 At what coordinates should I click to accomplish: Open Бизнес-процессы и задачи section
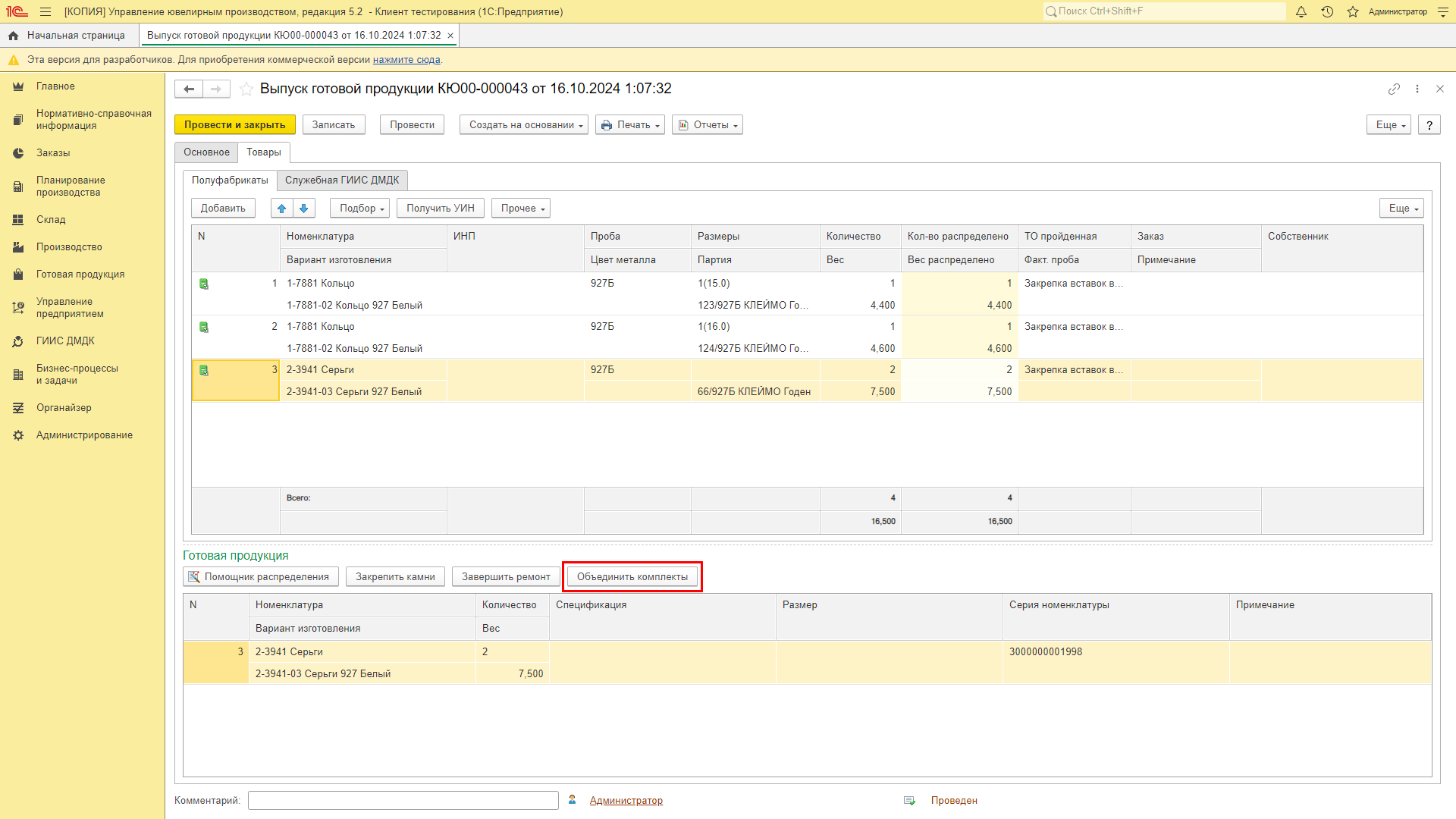tap(77, 375)
